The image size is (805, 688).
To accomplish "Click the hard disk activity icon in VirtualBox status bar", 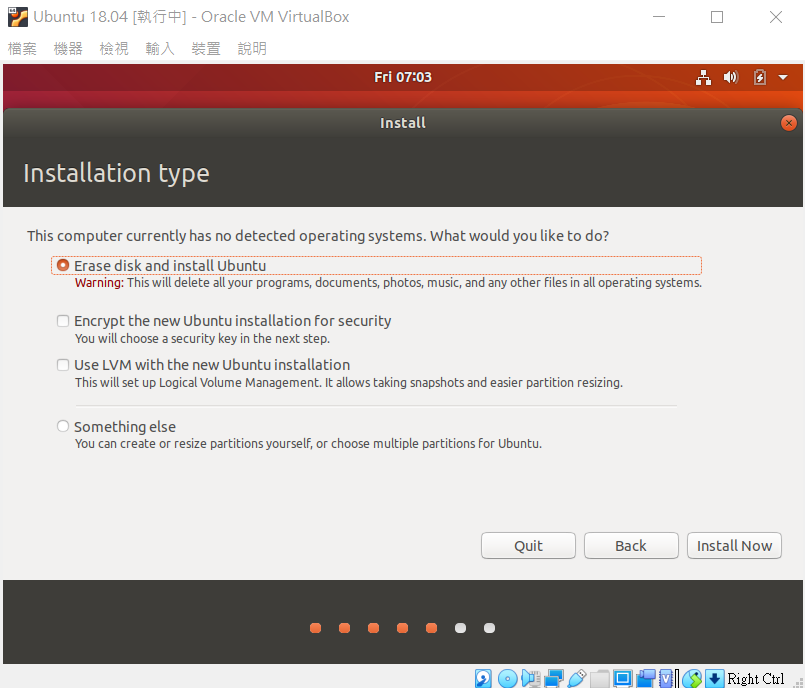I will tap(483, 678).
